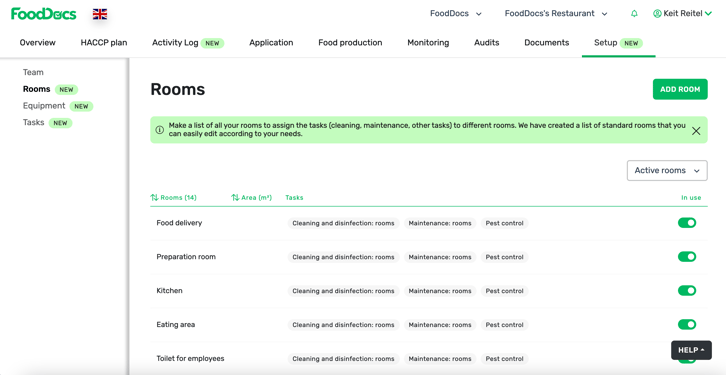Click Kitchen's Pest control tag
Screen dimensions: 726x375
click(x=504, y=291)
